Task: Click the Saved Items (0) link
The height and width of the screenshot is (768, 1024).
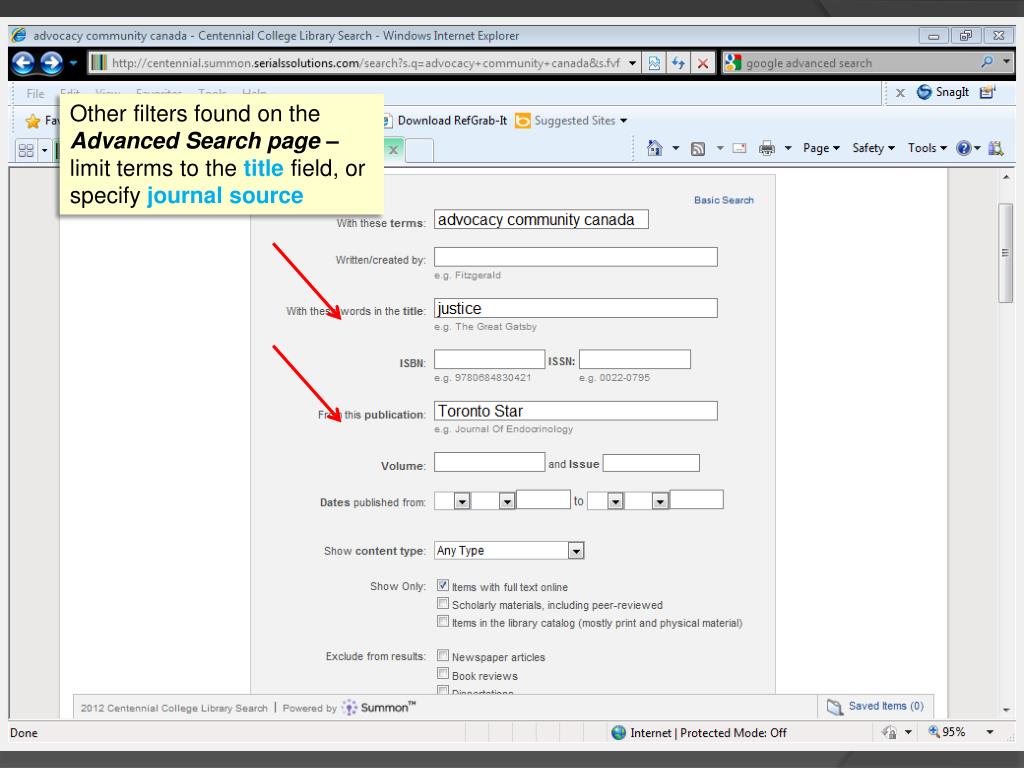Action: click(x=886, y=706)
